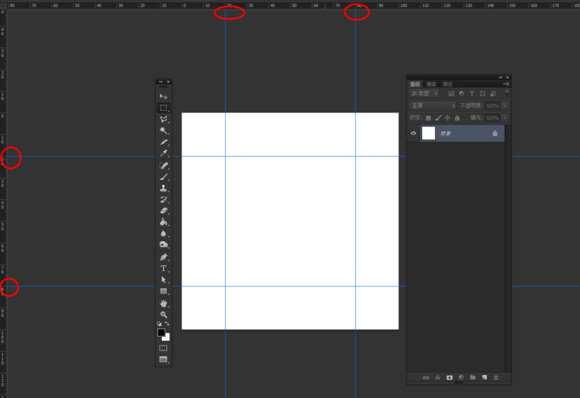Switch to the third tab in Layers panel
Image resolution: width=580 pixels, height=398 pixels.
point(448,84)
